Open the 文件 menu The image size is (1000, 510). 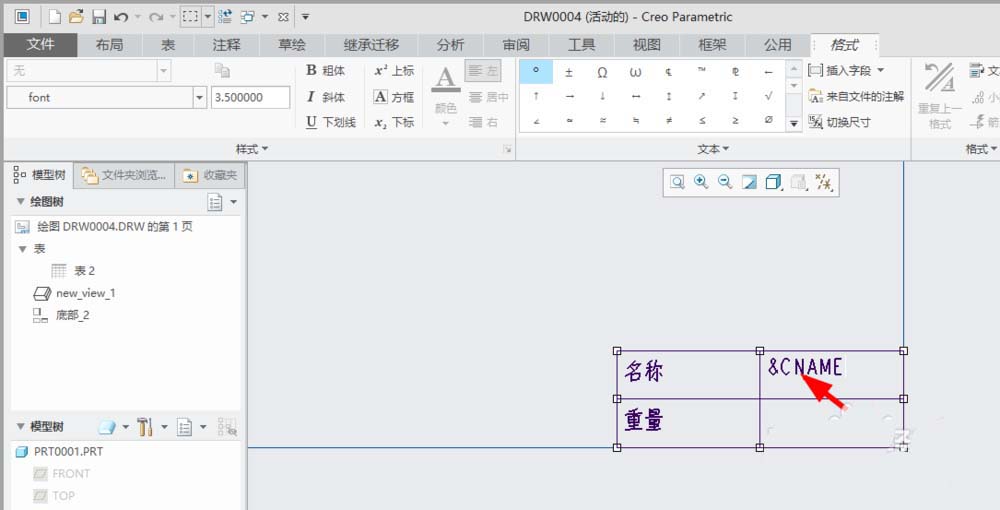click(40, 45)
